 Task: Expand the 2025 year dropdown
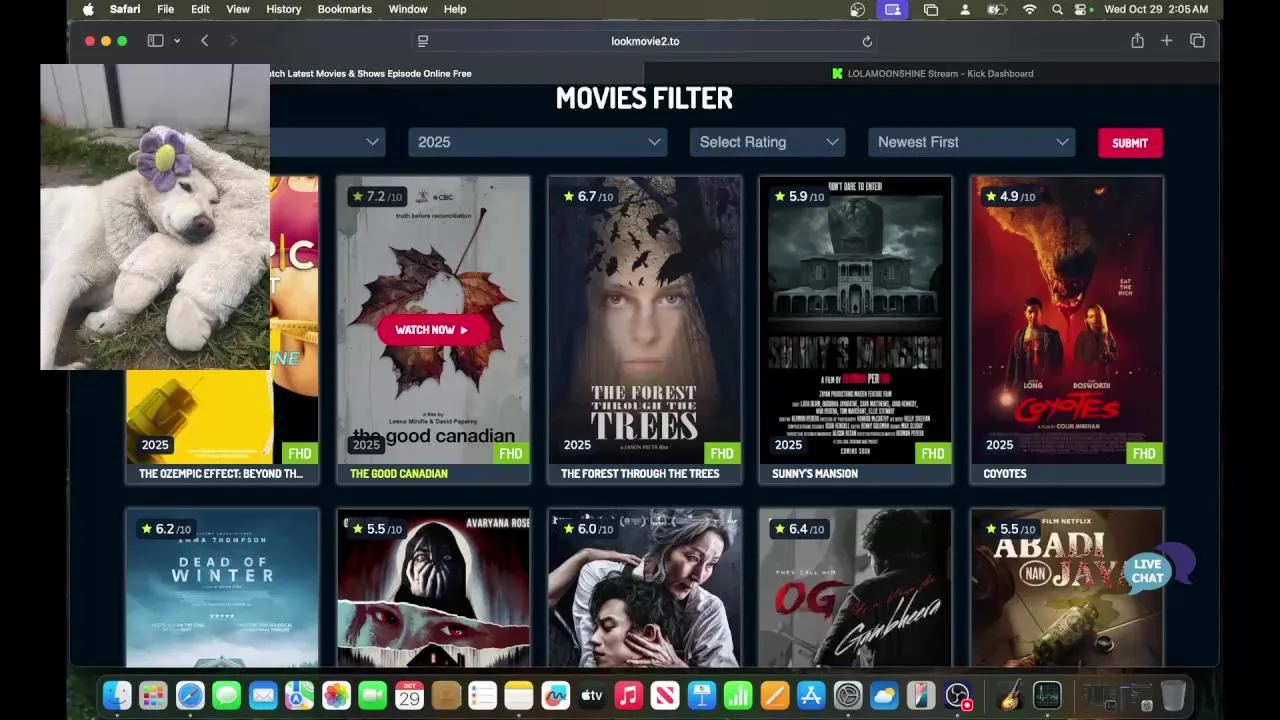tap(537, 142)
